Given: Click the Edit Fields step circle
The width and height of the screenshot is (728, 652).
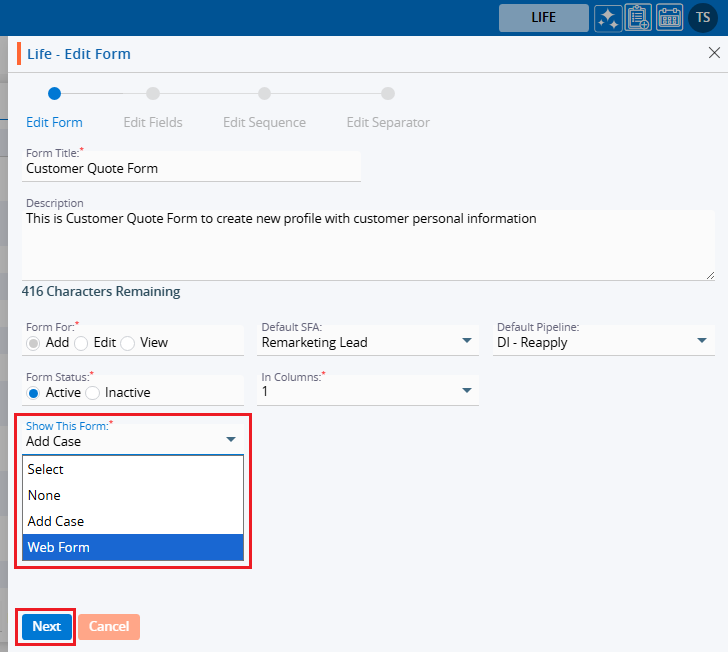Looking at the screenshot, I should pos(153,94).
